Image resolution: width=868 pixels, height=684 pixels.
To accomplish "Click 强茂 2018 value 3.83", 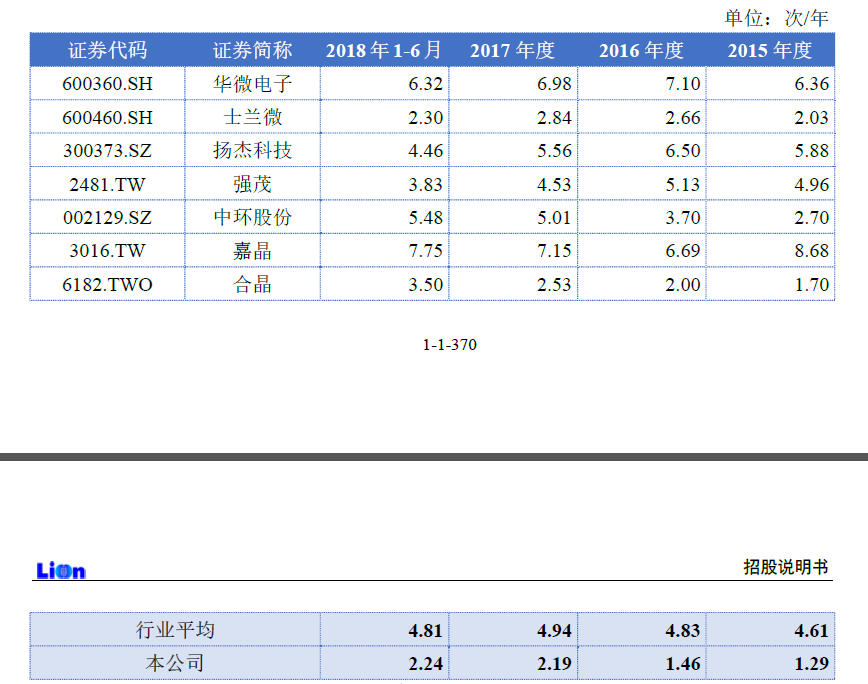I will (426, 184).
